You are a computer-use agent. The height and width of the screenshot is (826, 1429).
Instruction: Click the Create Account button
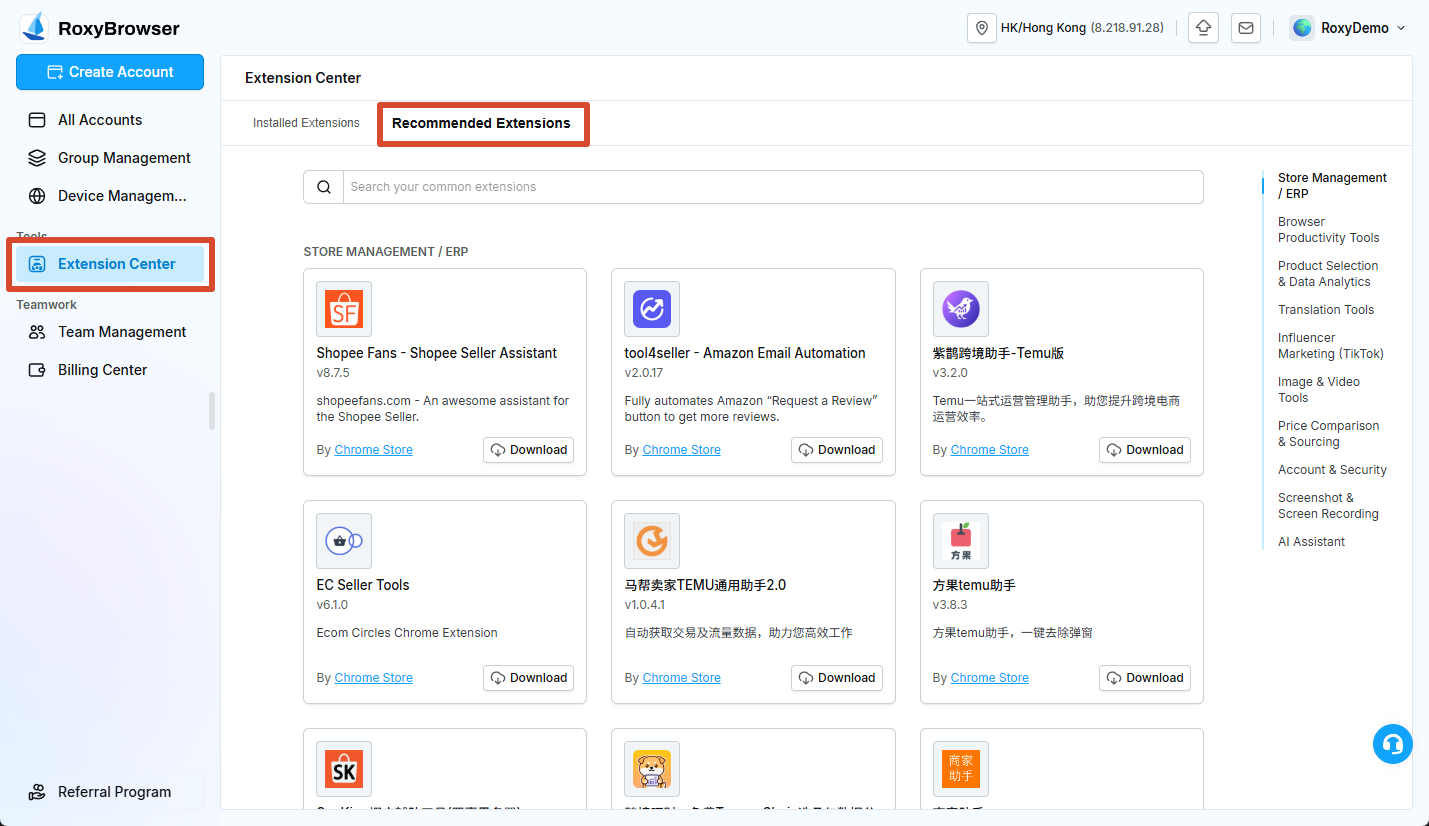110,72
